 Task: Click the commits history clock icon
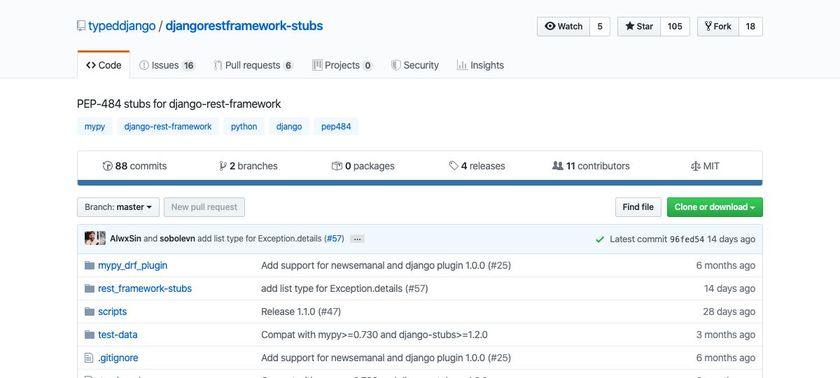click(x=108, y=166)
